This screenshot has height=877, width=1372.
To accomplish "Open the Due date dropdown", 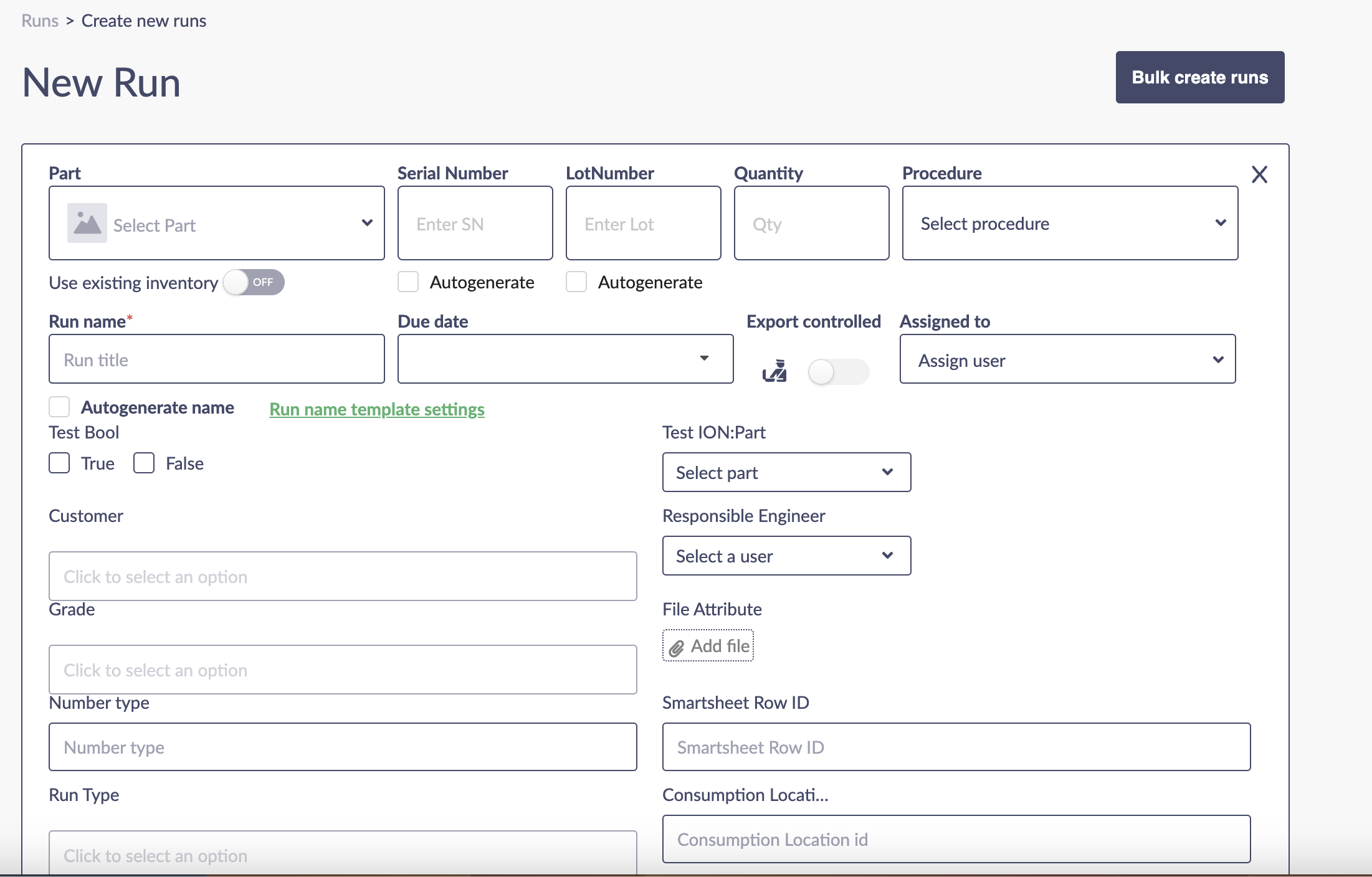I will click(565, 359).
